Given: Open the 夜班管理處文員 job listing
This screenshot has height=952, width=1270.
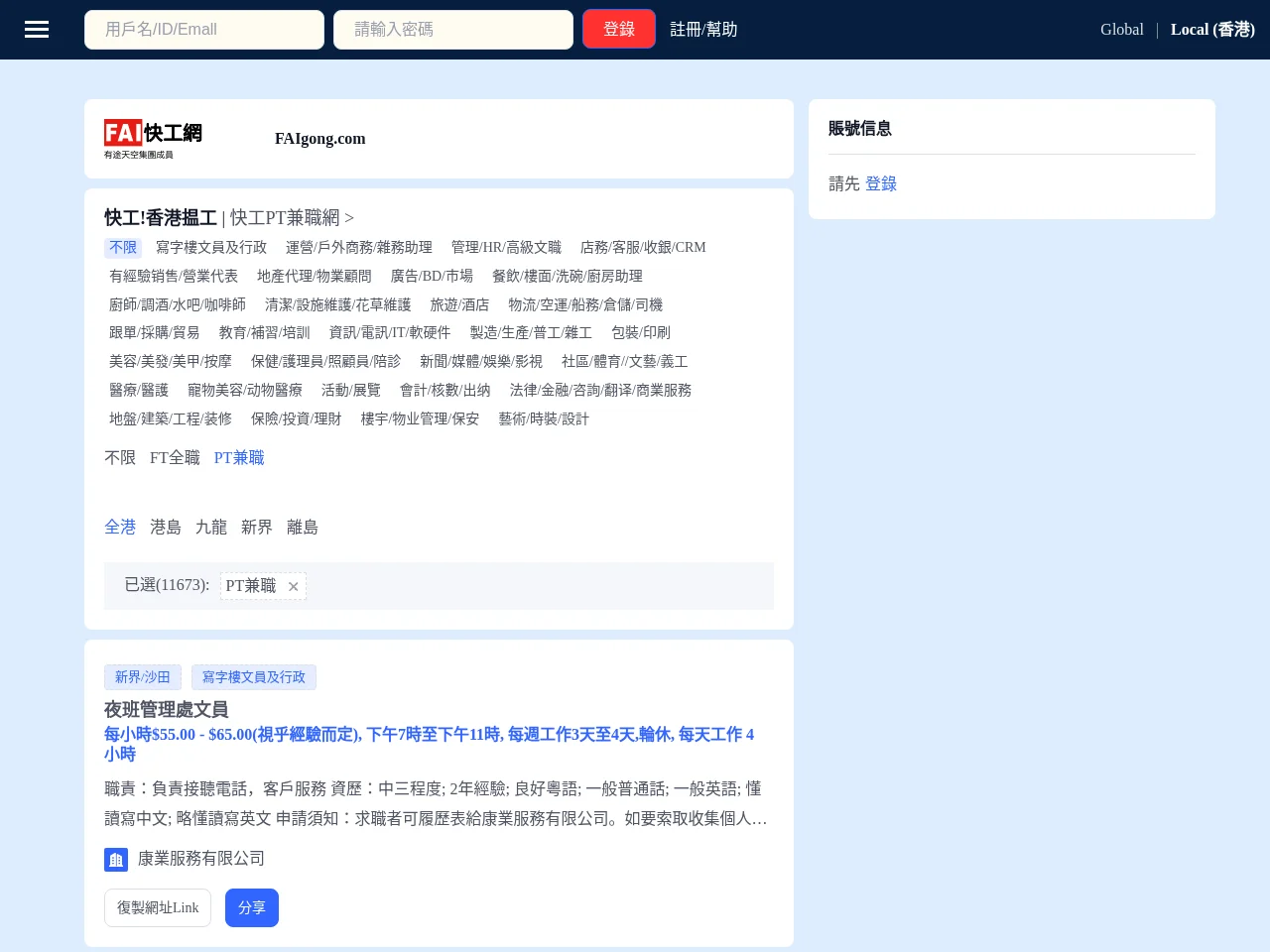Looking at the screenshot, I should coord(167,710).
